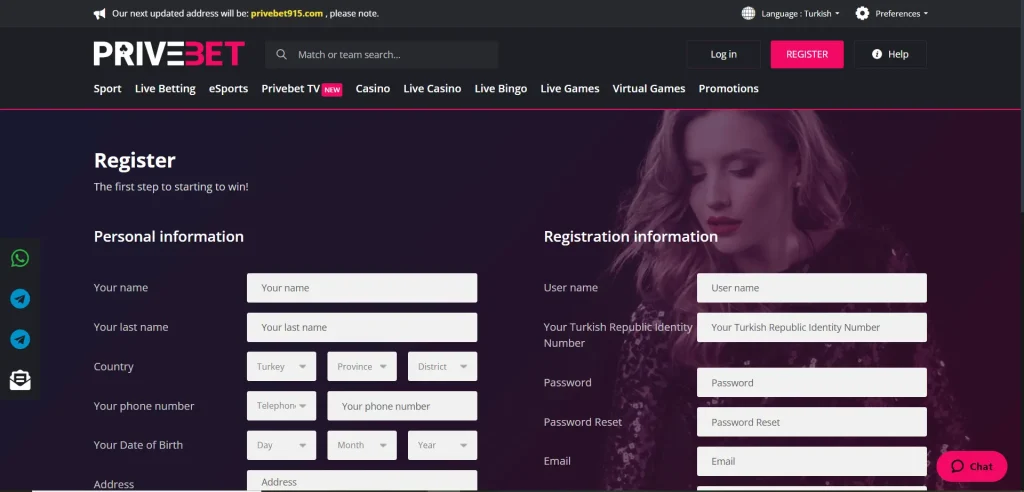
Task: Click the Registration information heading
Action: [x=631, y=237]
